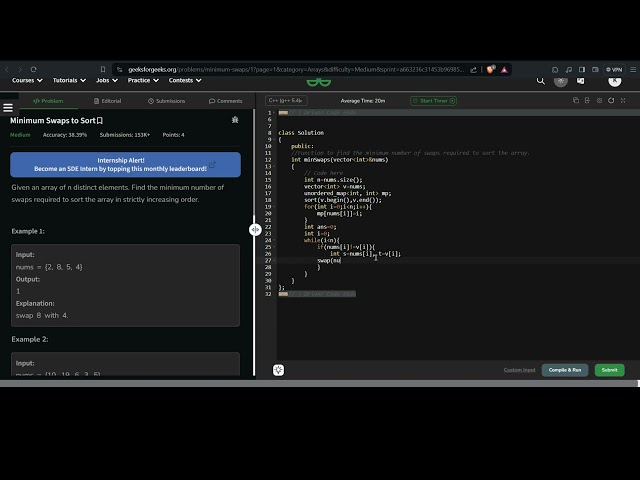Click the video progress bar at bottom

(320, 384)
